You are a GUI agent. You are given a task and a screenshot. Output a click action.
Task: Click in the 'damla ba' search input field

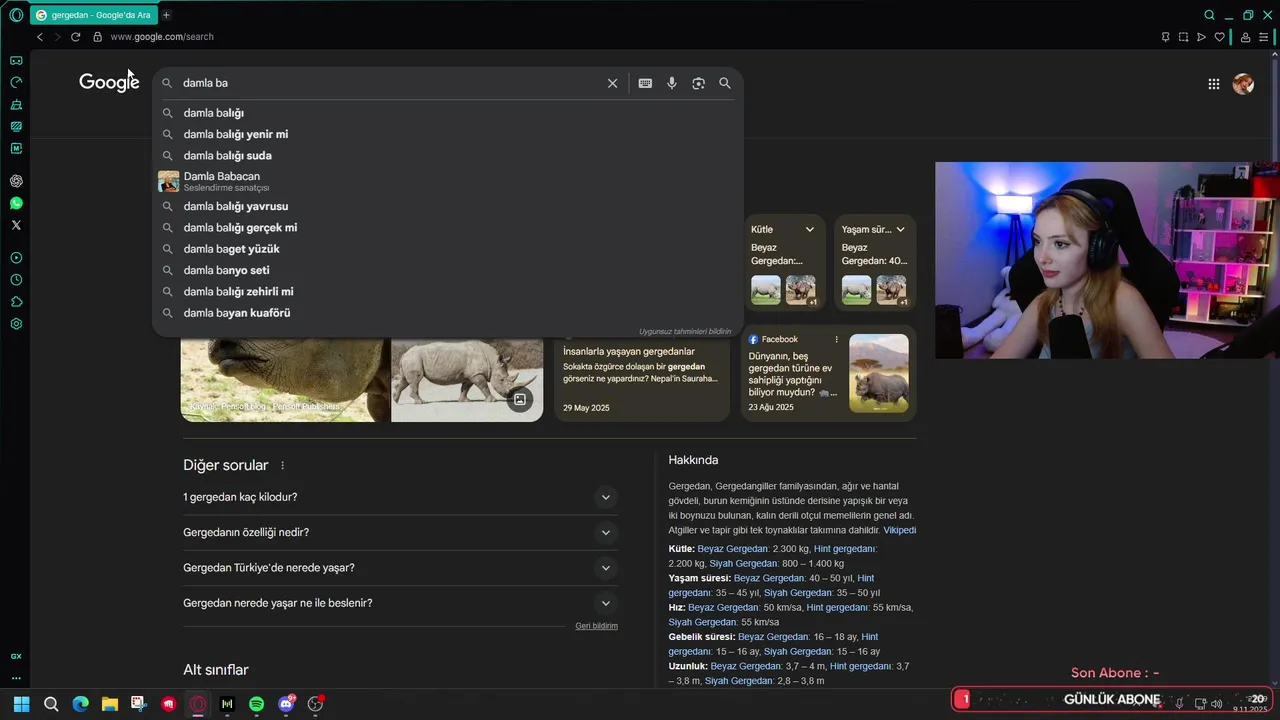390,83
